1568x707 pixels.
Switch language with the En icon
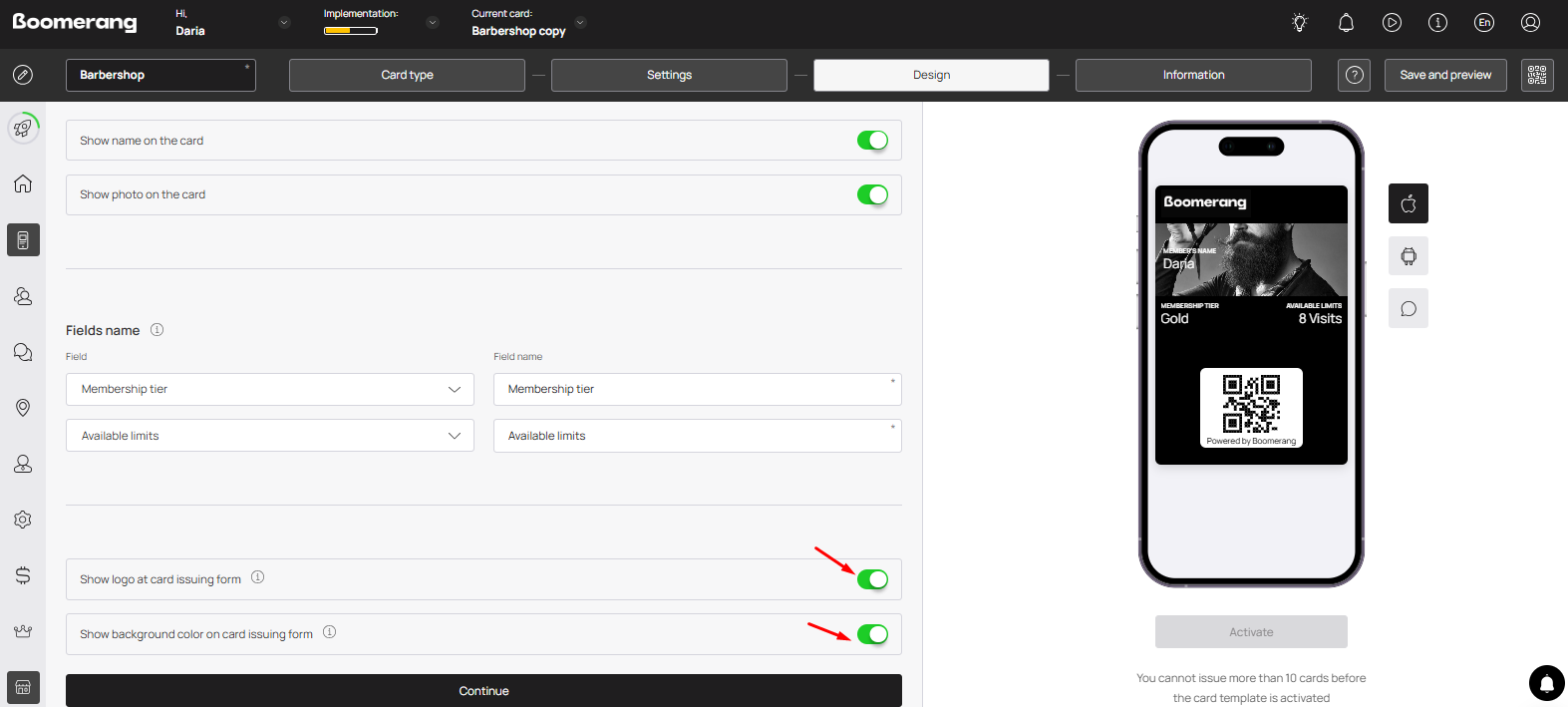click(x=1484, y=23)
